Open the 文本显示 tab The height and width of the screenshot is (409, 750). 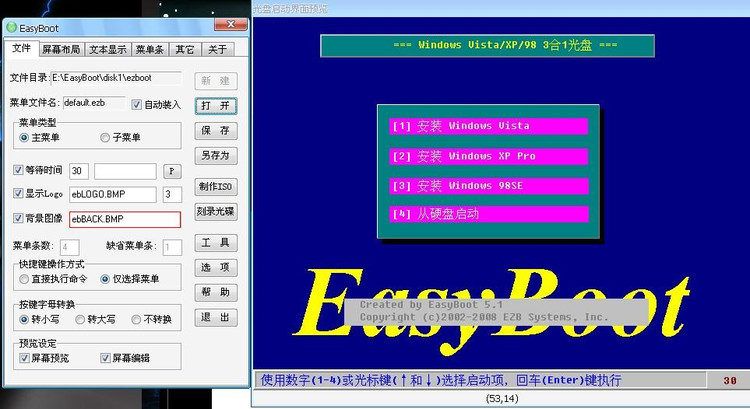(108, 49)
